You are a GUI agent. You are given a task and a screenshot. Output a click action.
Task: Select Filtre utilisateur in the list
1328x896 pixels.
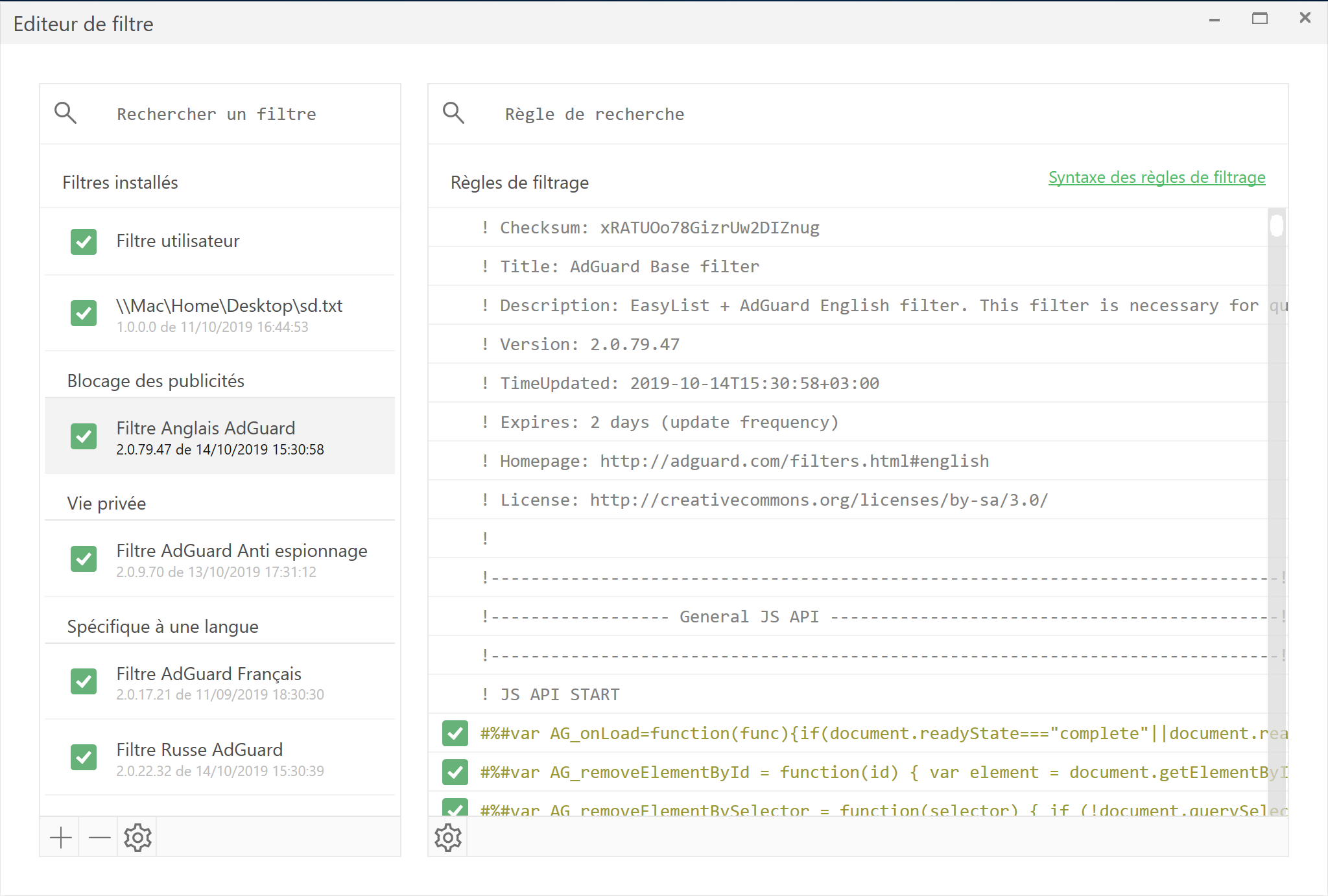click(x=220, y=241)
